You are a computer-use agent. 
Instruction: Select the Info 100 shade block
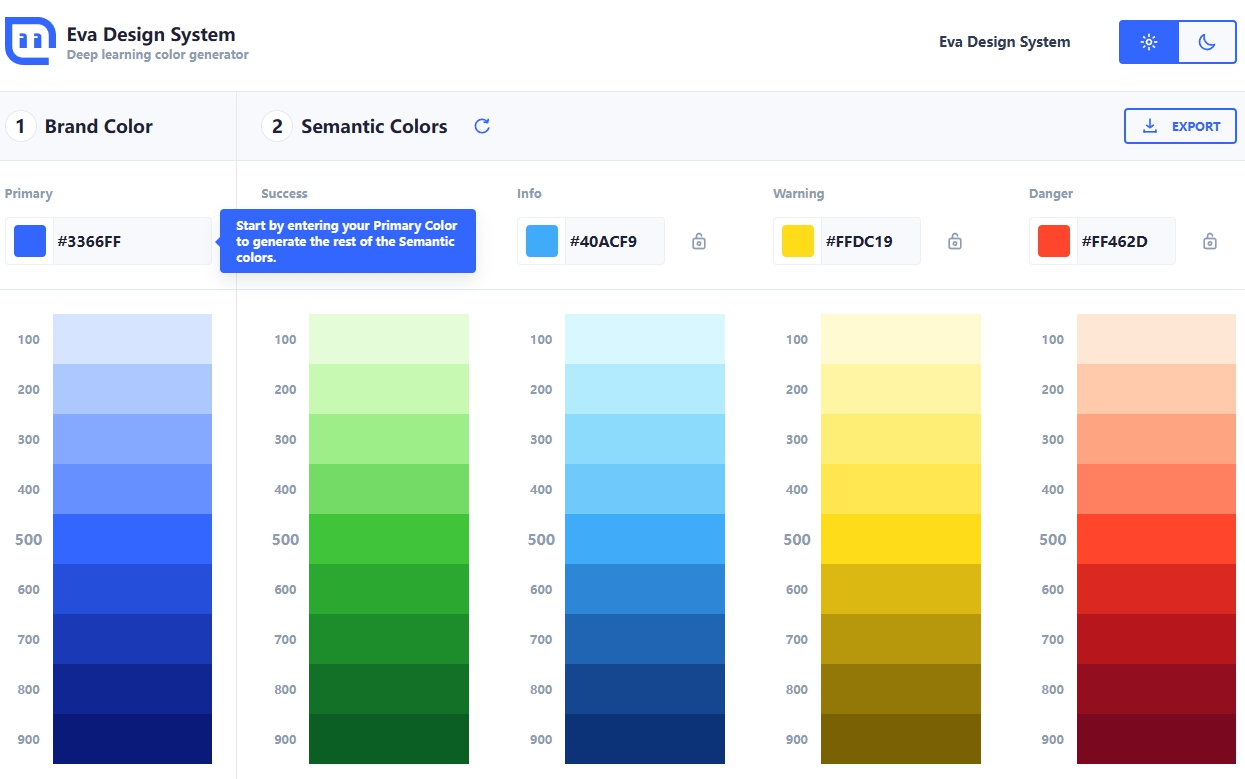point(645,339)
